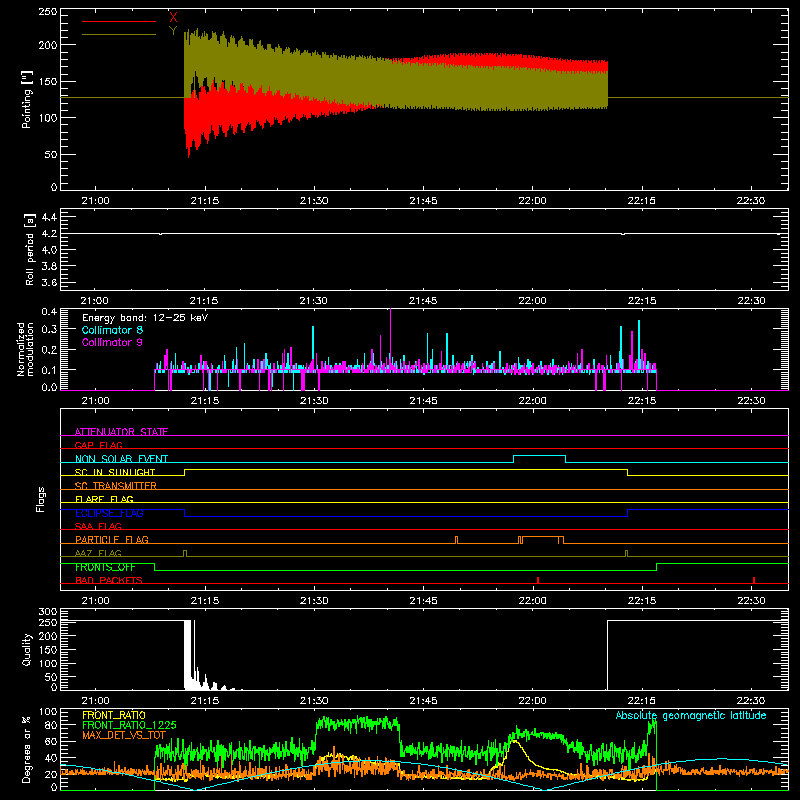800x800 pixels.
Task: Click the PARTICLE_FLAG label
Action: 112,539
